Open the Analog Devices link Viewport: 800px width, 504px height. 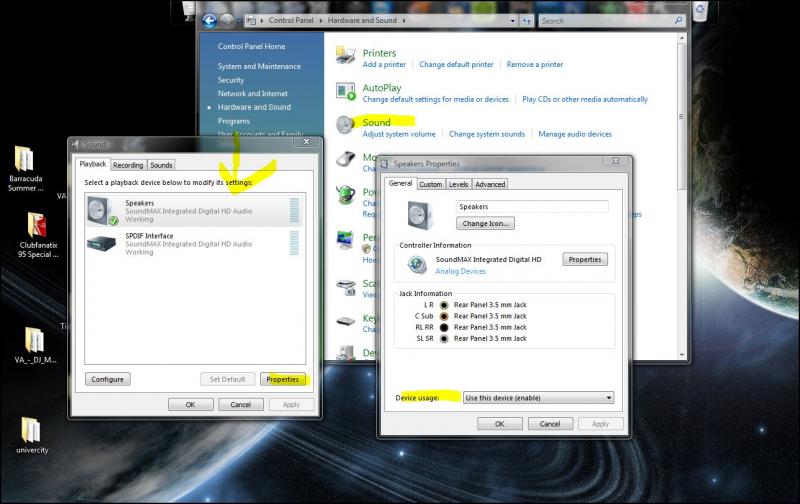point(460,271)
